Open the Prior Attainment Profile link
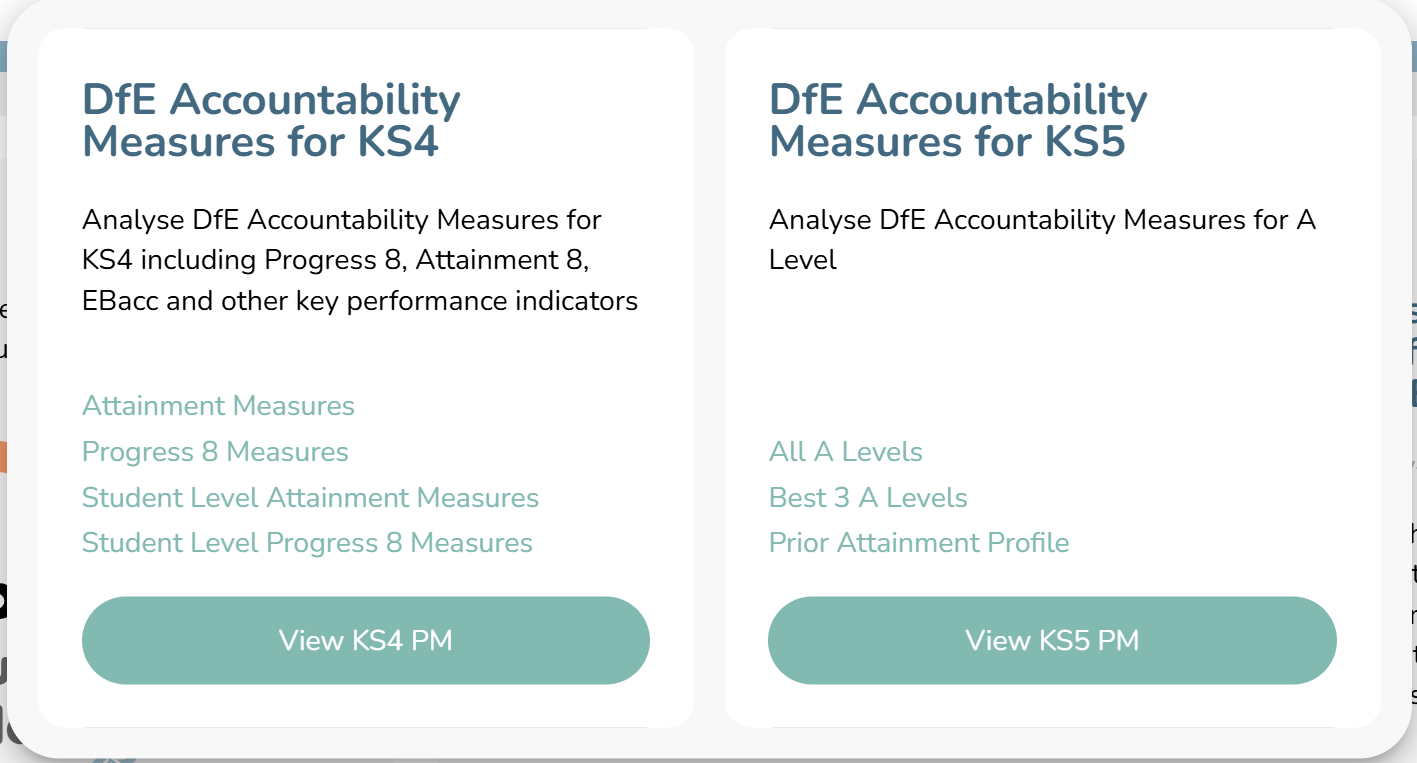 point(919,543)
